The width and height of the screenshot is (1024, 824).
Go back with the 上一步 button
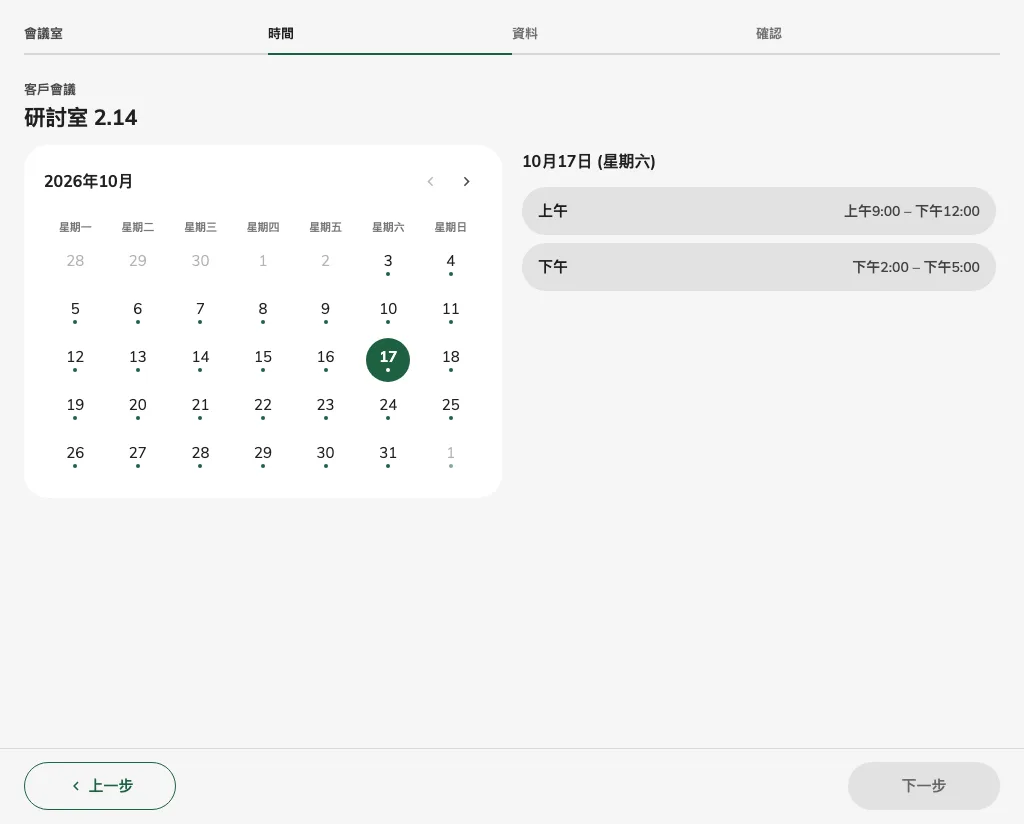coord(100,785)
